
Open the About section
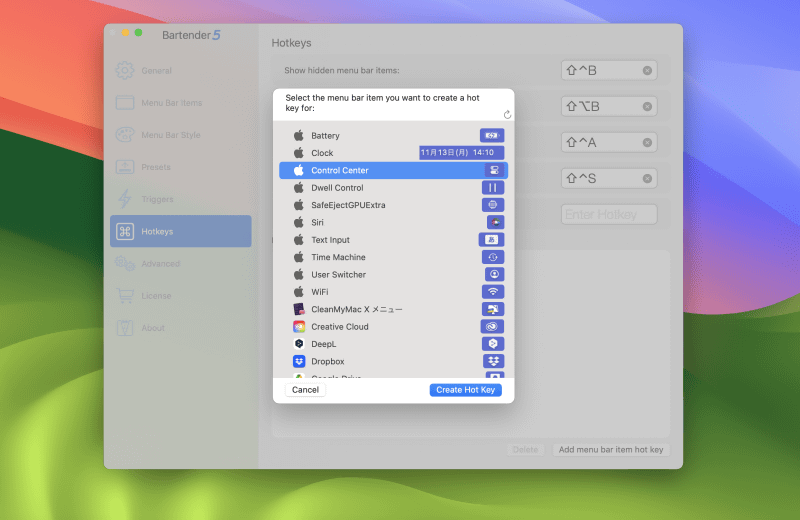181,328
